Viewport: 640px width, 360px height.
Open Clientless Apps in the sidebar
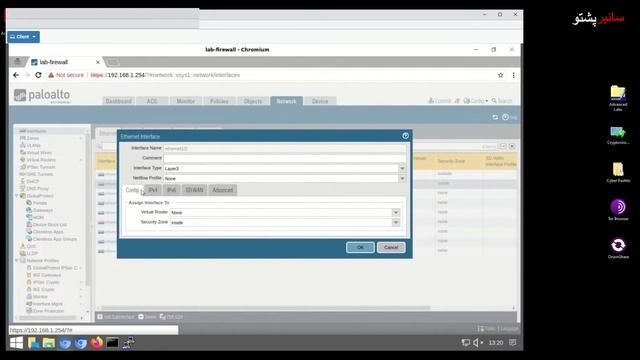[48, 232]
